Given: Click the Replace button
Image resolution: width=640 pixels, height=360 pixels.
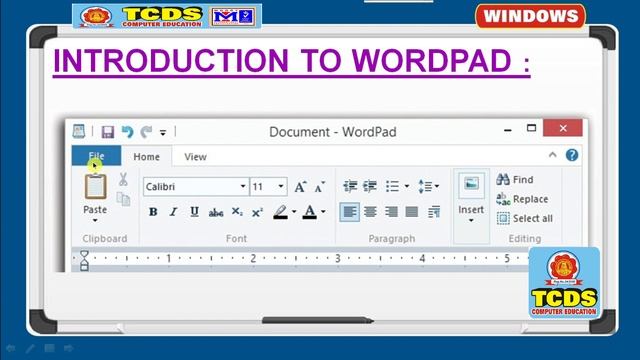Looking at the screenshot, I should click(x=522, y=199).
